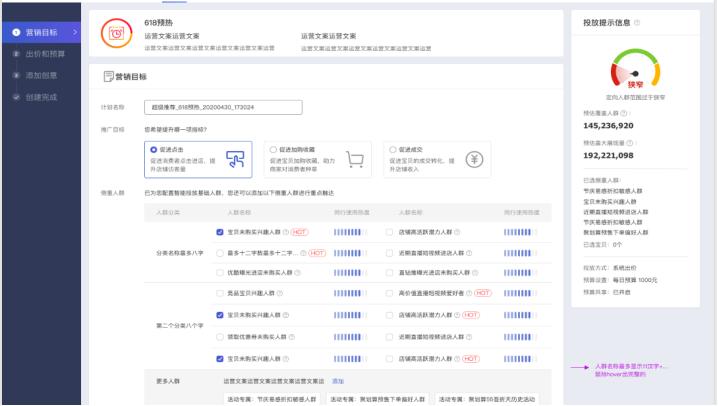
Task: Click the 活动专属：节庆易感折扣敏感人群 tag
Action: (x=272, y=399)
